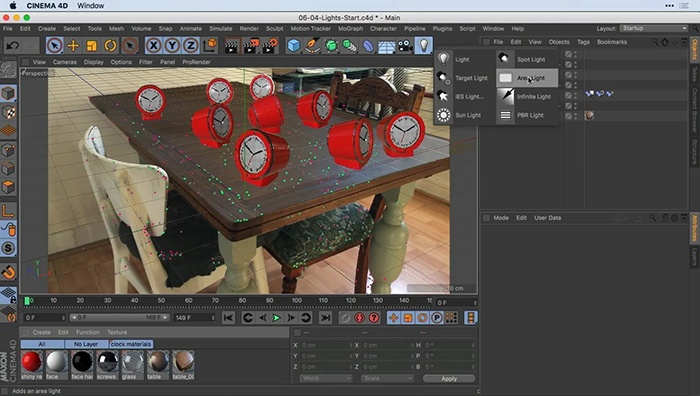Select the glass material swatch
Screen dimensions: 700x396
[x=133, y=362]
